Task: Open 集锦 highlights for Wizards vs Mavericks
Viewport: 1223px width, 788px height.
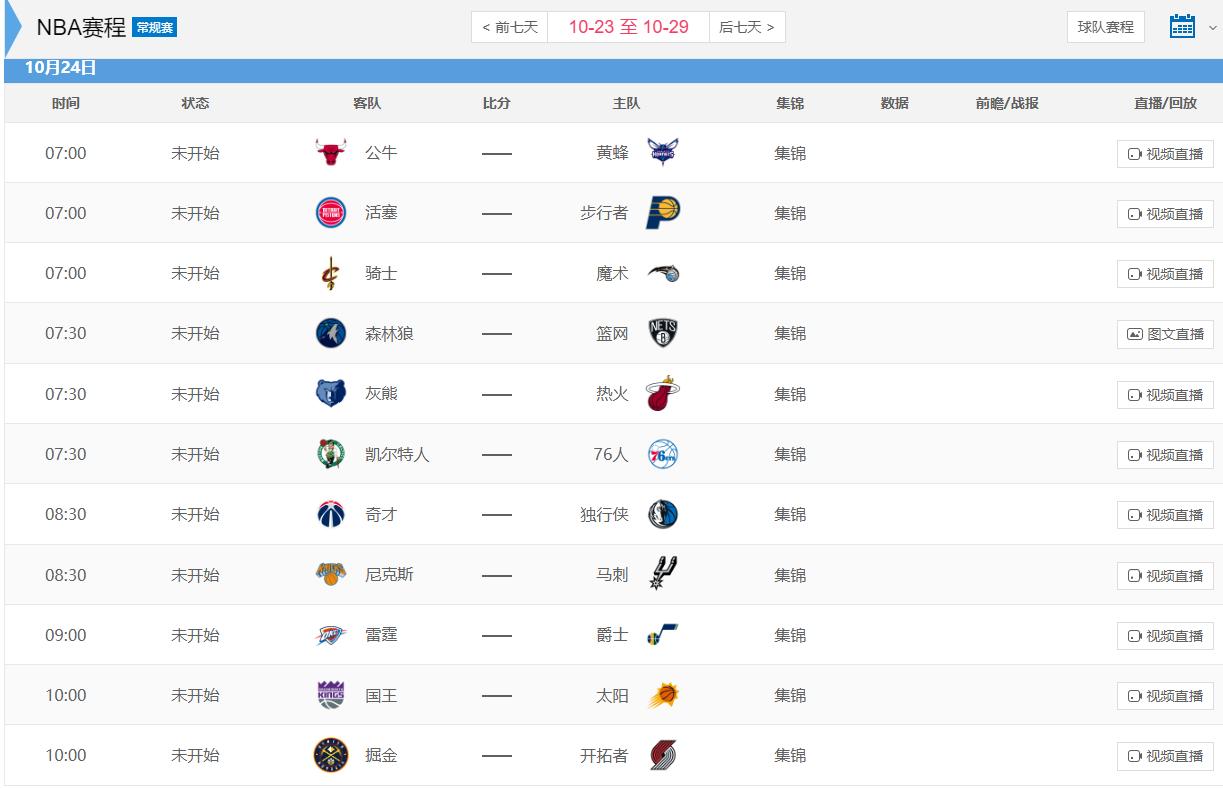Action: (x=790, y=514)
